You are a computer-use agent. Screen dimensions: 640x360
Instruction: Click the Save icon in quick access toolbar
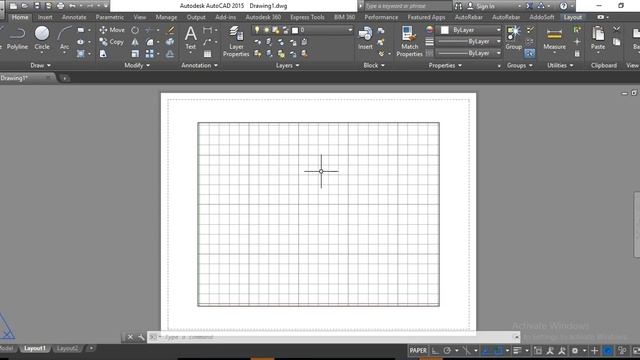click(37, 6)
